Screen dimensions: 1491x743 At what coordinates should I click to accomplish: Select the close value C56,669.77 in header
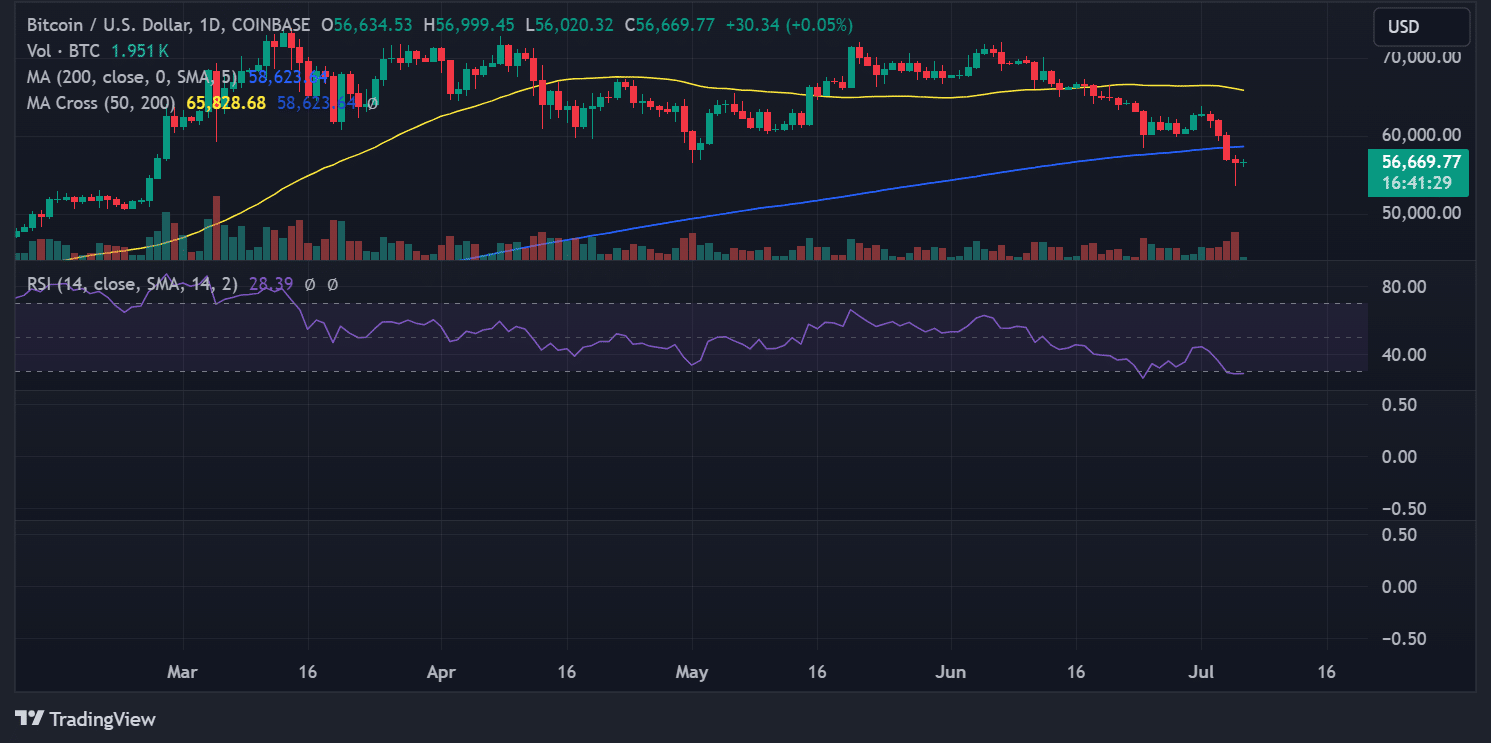669,25
